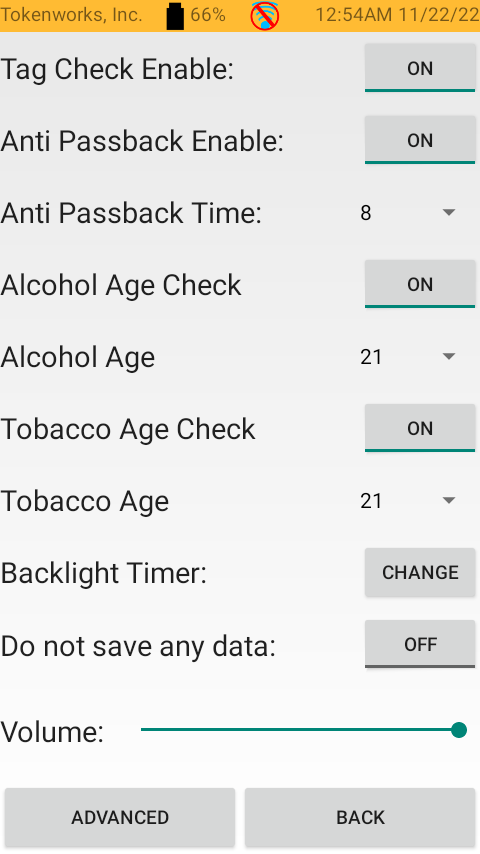This screenshot has width=480, height=854.
Task: Toggle Anti Passback Enable switch
Action: (x=420, y=140)
